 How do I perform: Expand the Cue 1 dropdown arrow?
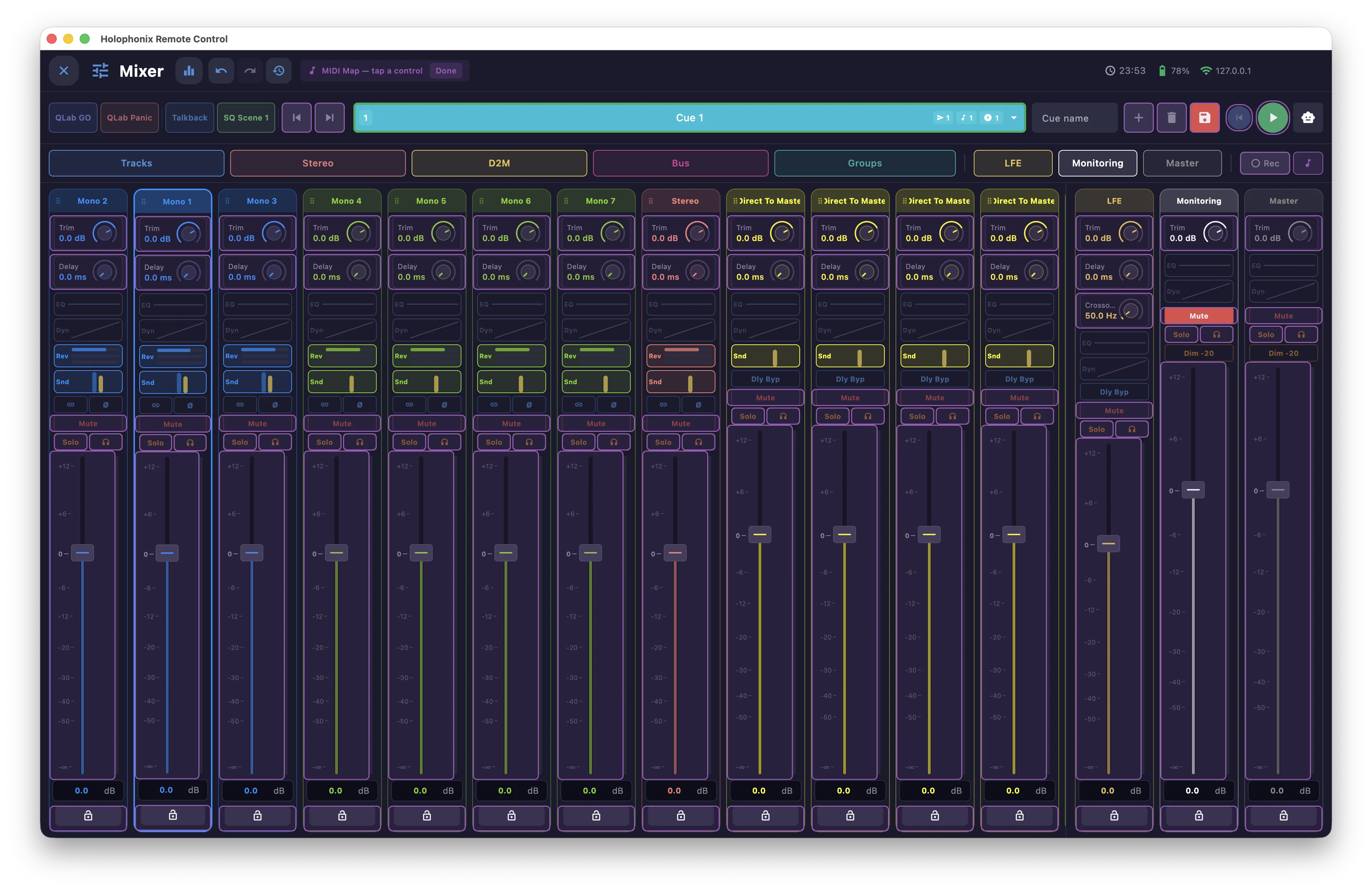coord(1014,118)
